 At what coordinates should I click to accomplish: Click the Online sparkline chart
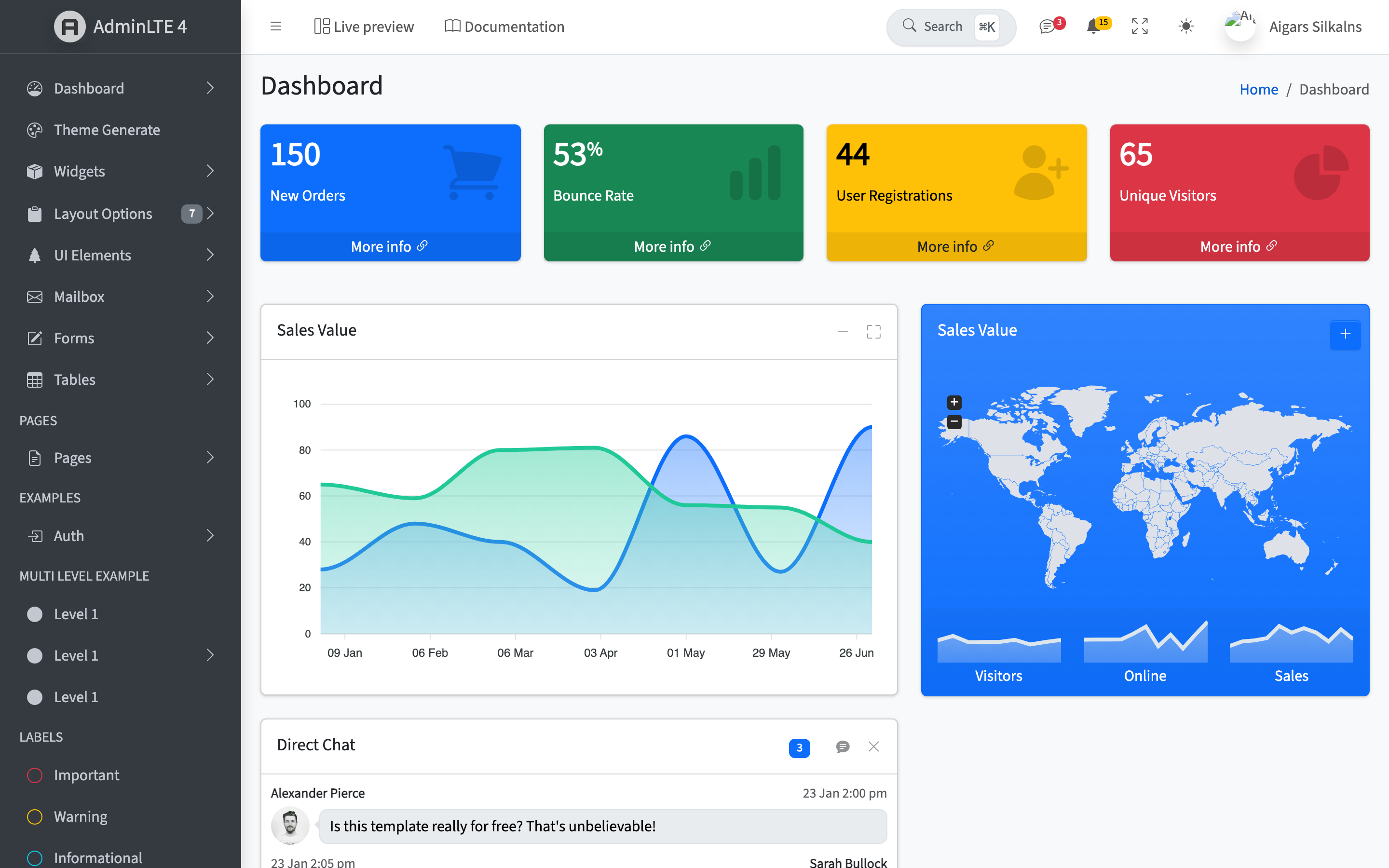1145,642
